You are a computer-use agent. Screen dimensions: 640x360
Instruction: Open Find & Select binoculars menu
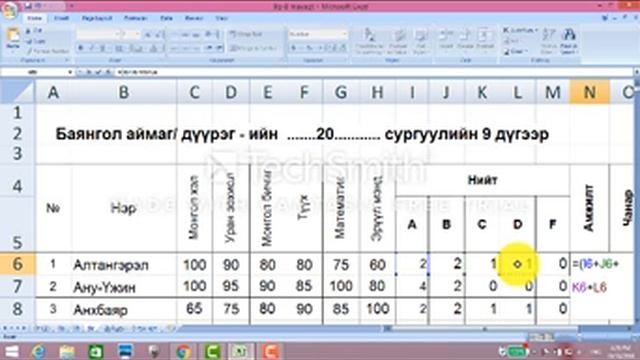click(x=569, y=41)
